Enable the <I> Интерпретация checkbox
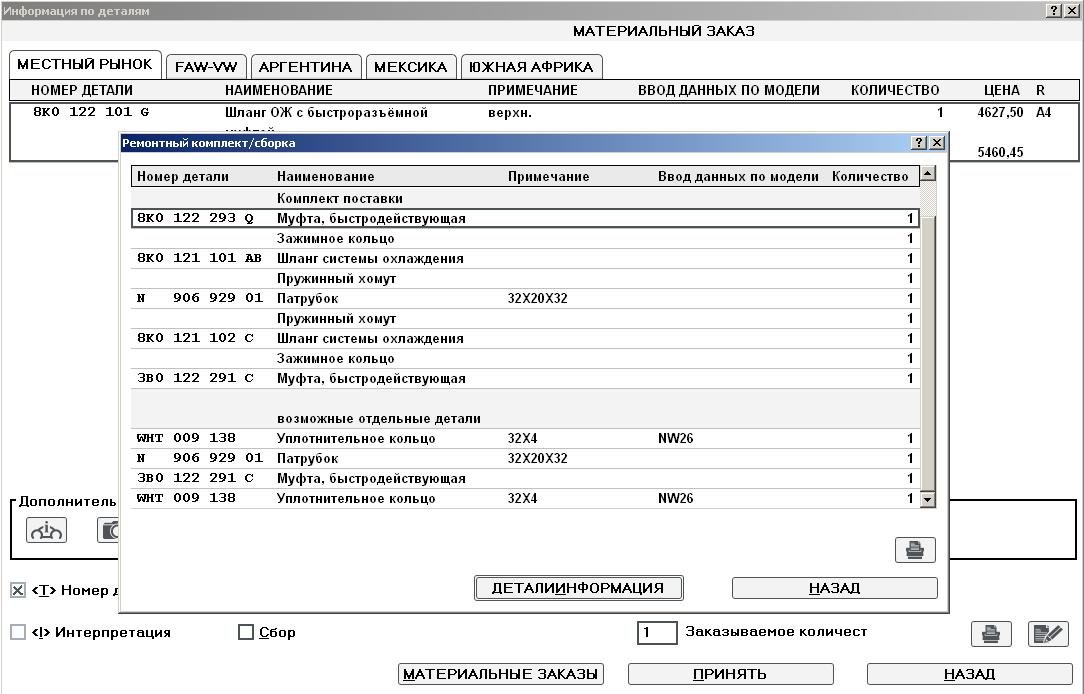The height and width of the screenshot is (694, 1084). tap(18, 632)
